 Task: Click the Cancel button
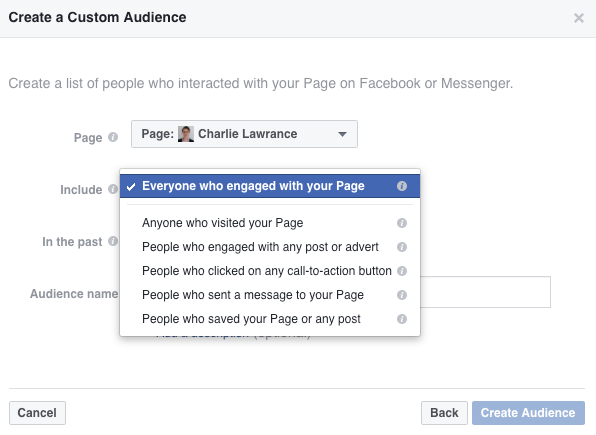pos(37,413)
